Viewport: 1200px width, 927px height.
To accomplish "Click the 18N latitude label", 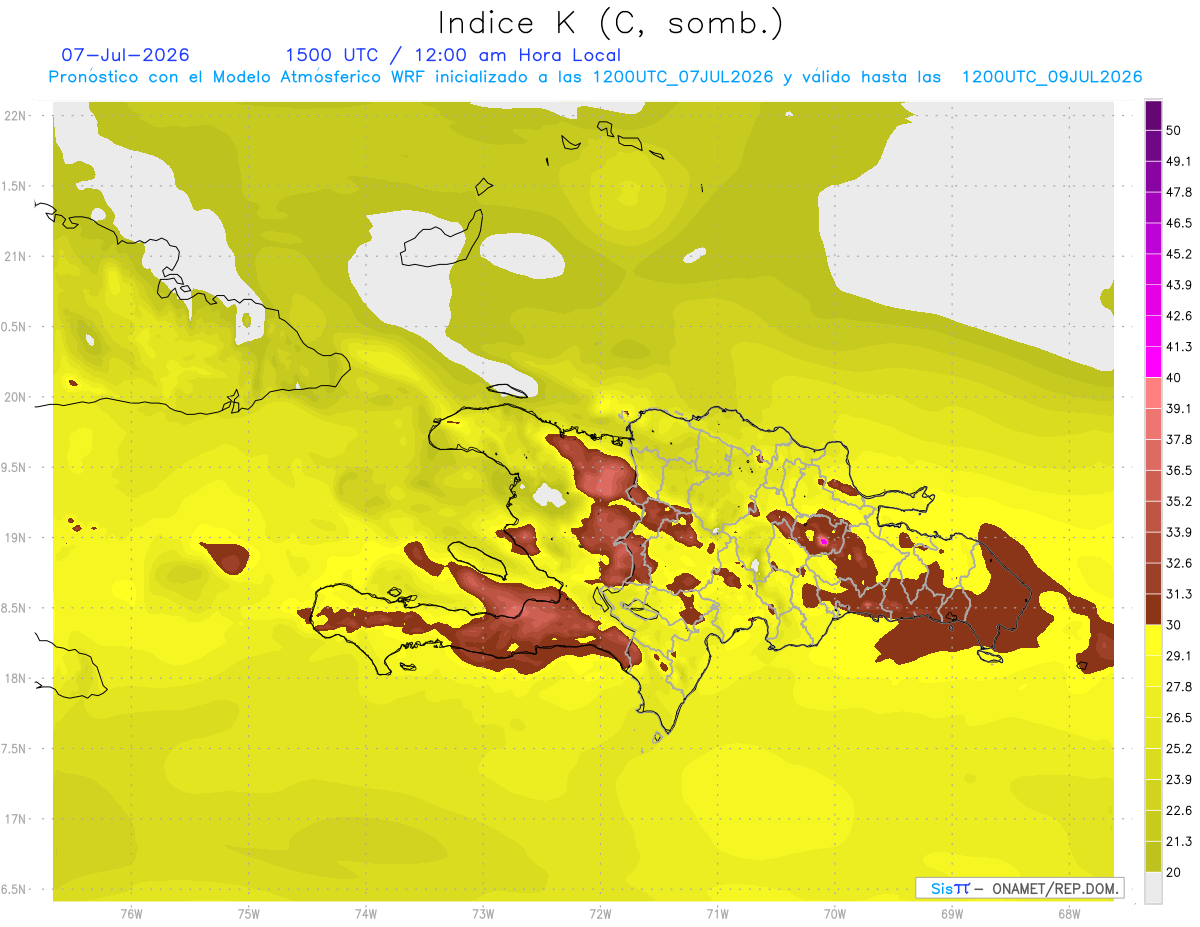I will 15,678.
